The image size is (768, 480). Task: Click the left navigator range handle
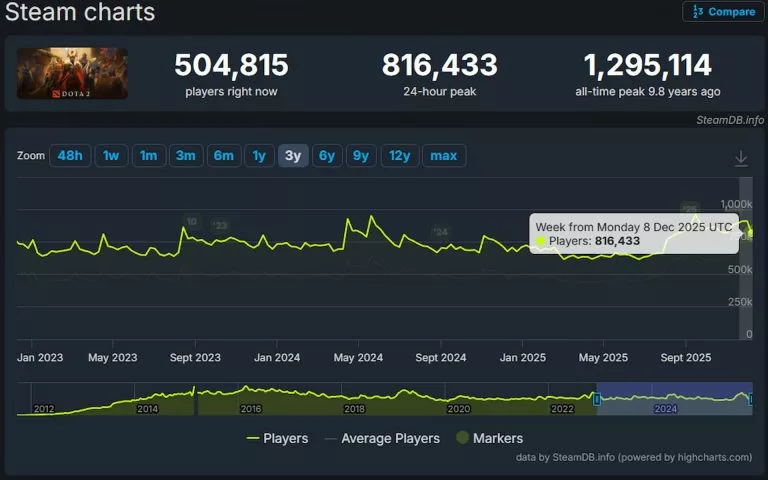click(x=597, y=399)
